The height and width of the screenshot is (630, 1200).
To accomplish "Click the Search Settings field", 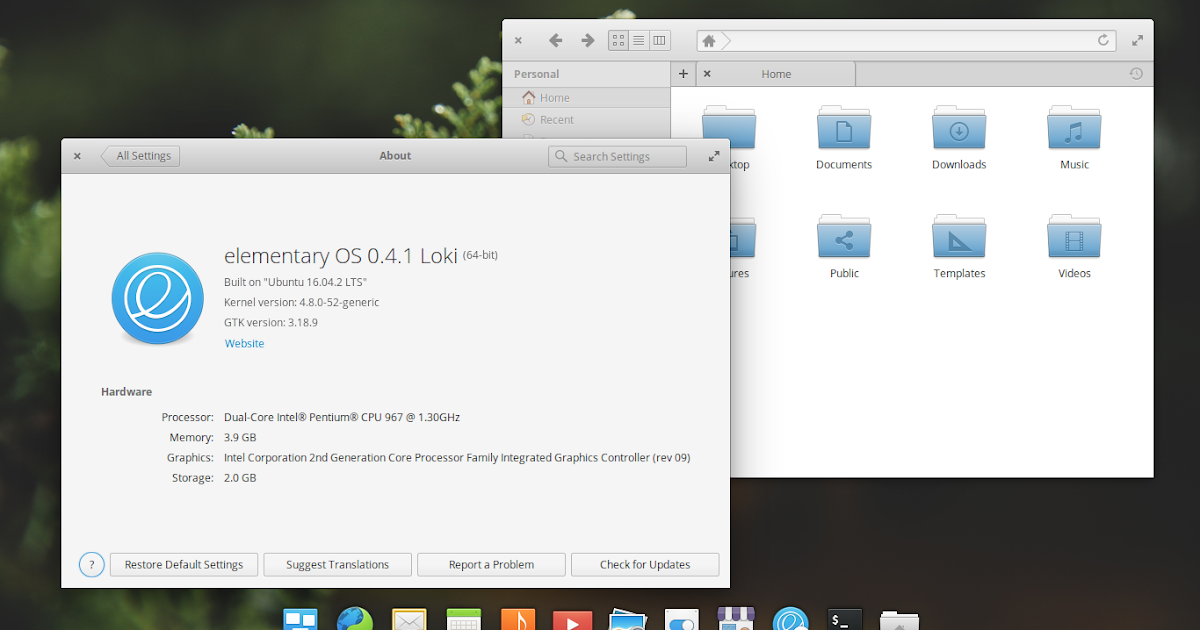I will click(x=617, y=156).
